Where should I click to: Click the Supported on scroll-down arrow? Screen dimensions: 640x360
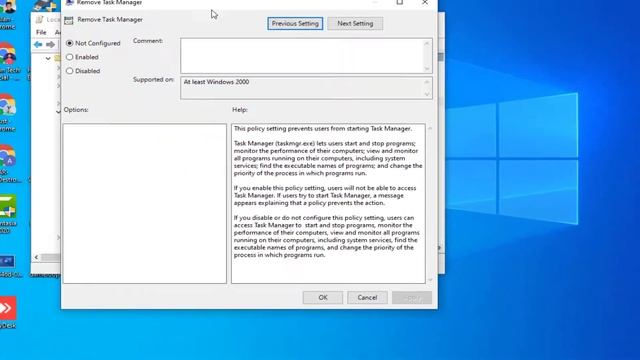pos(427,94)
